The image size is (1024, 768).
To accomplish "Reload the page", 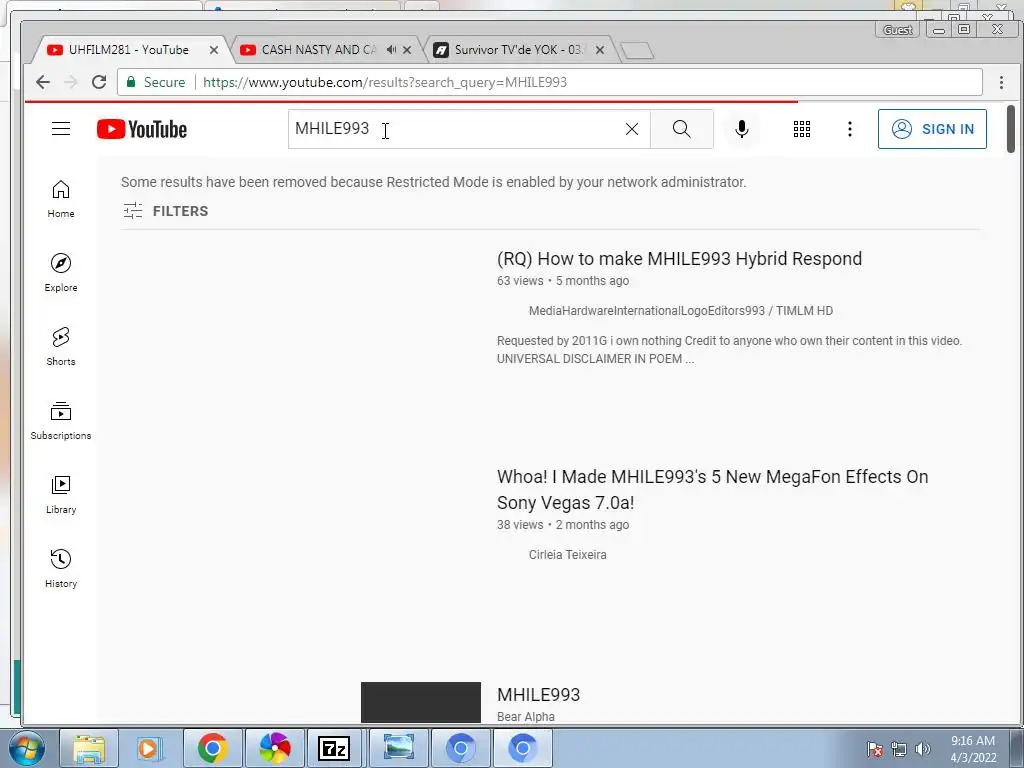I will point(99,82).
